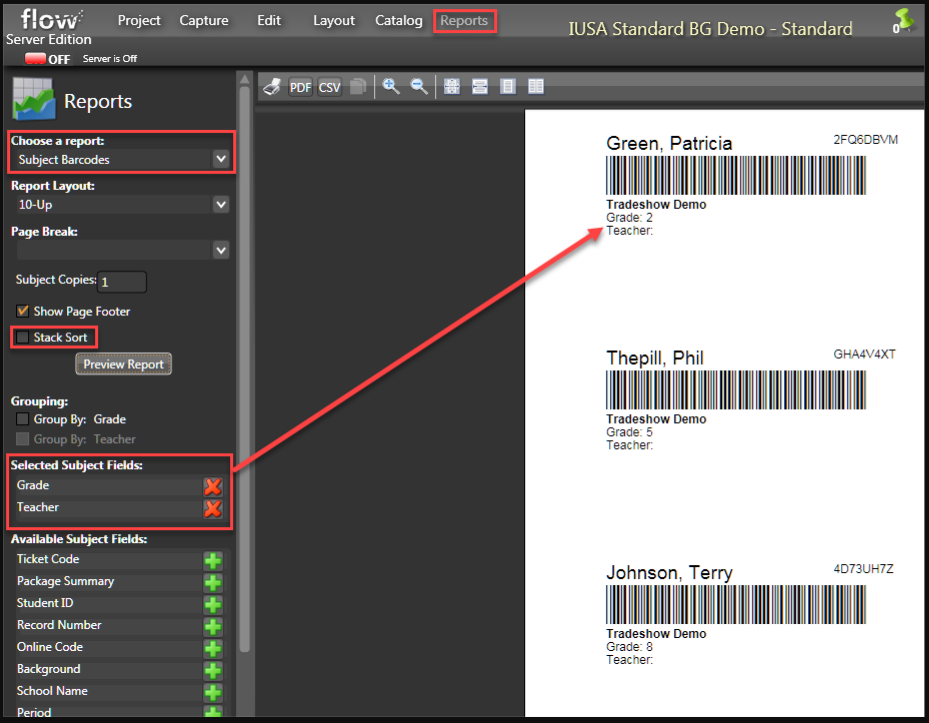929x723 pixels.
Task: Open the Catalog menu
Action: pos(398,20)
